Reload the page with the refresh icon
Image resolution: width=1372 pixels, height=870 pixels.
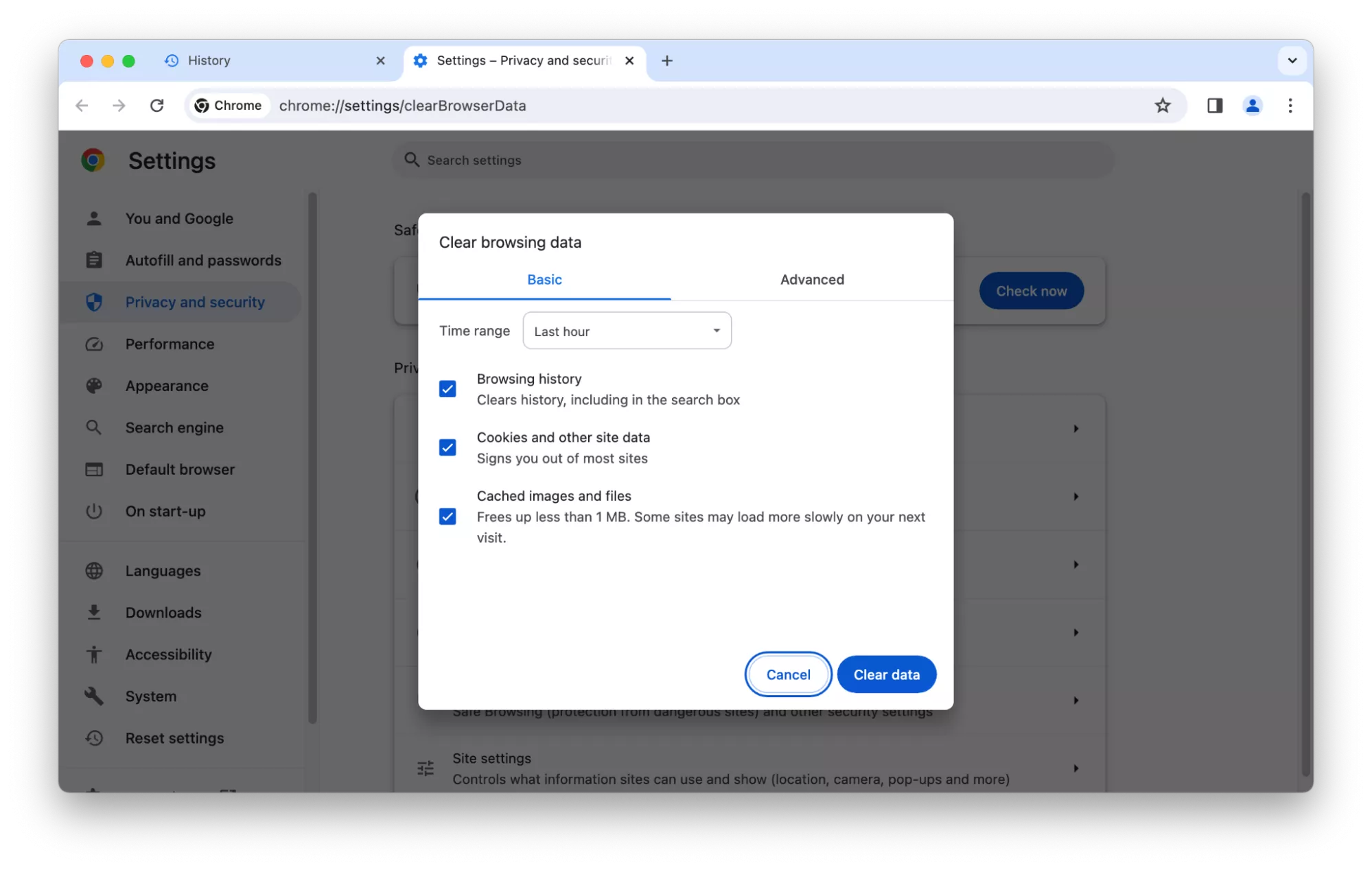point(157,106)
